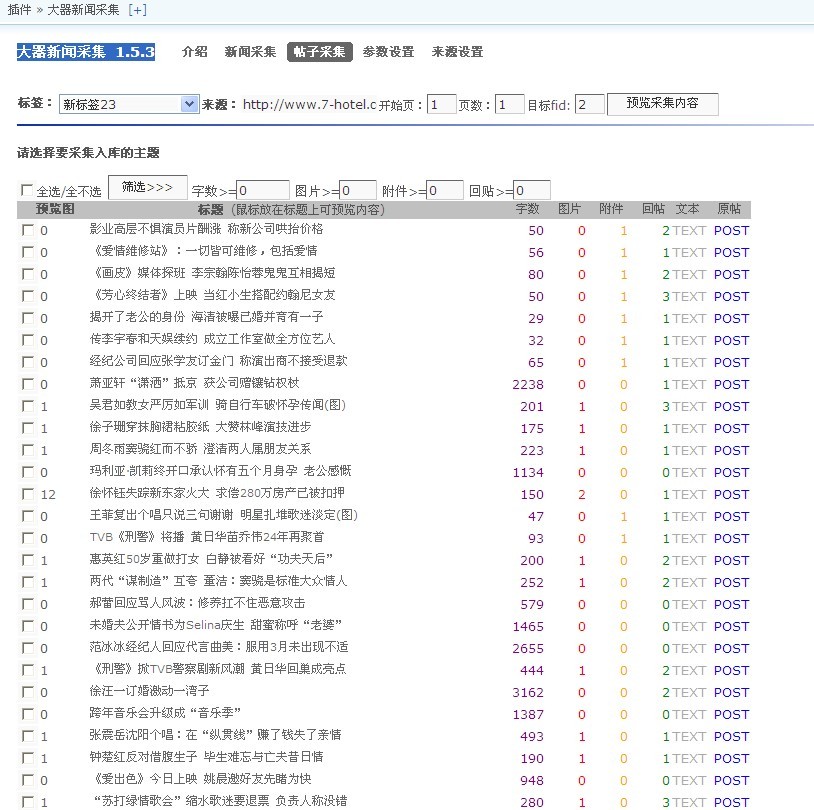
Task: Open the 标签 dropdown showing 新标签23
Action: click(x=129, y=104)
